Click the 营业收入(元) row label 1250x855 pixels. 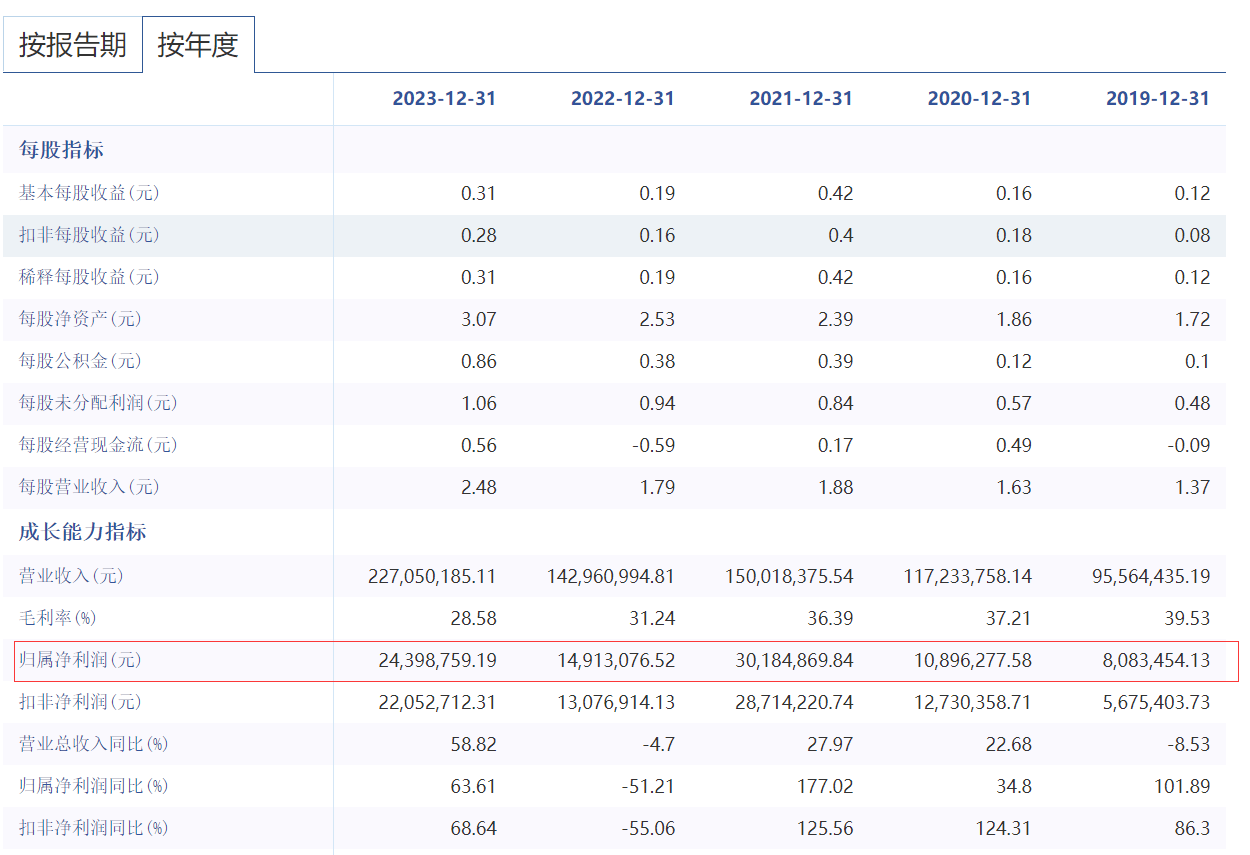pos(71,576)
